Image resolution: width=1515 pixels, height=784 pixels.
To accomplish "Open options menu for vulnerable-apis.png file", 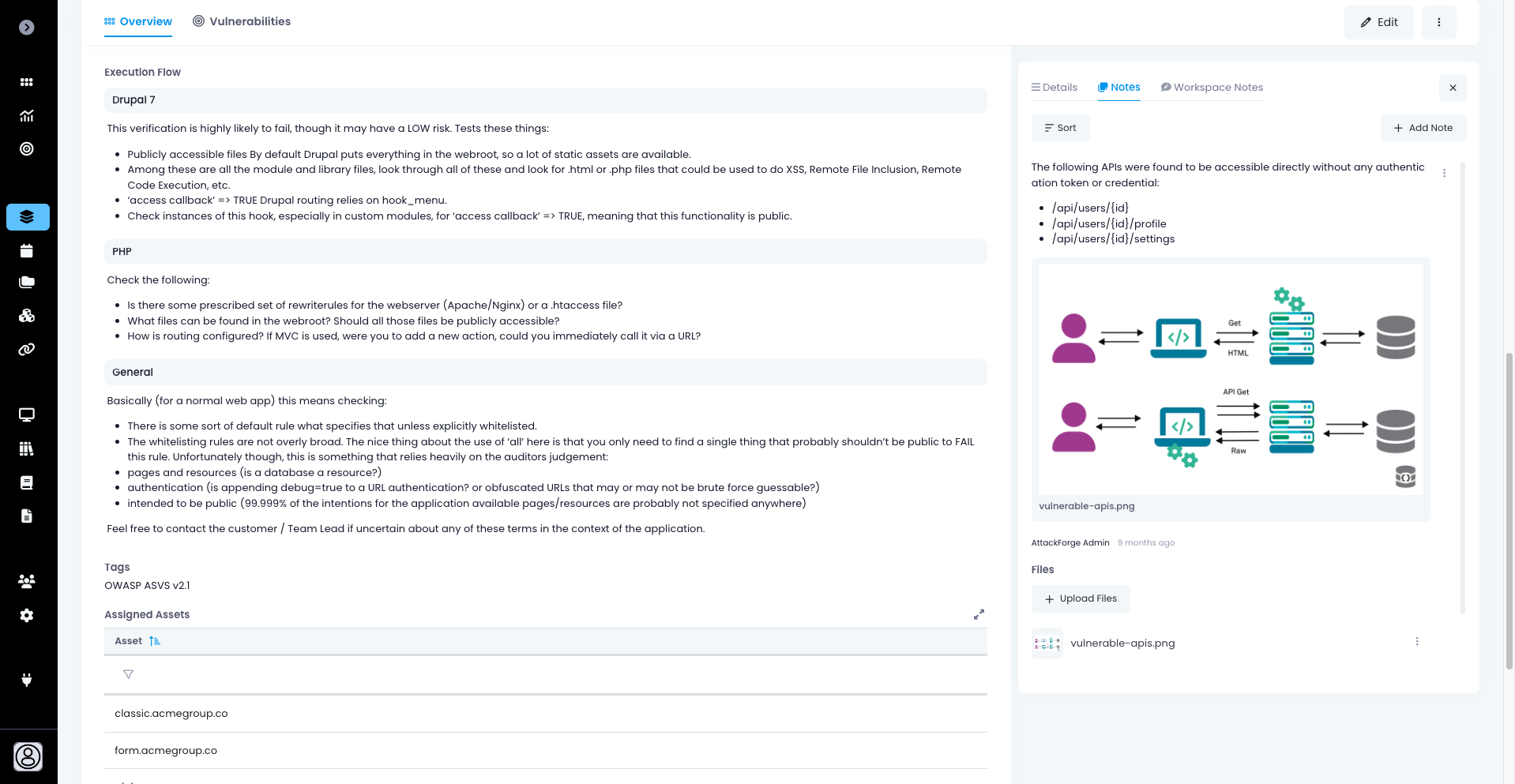I will tap(1416, 642).
